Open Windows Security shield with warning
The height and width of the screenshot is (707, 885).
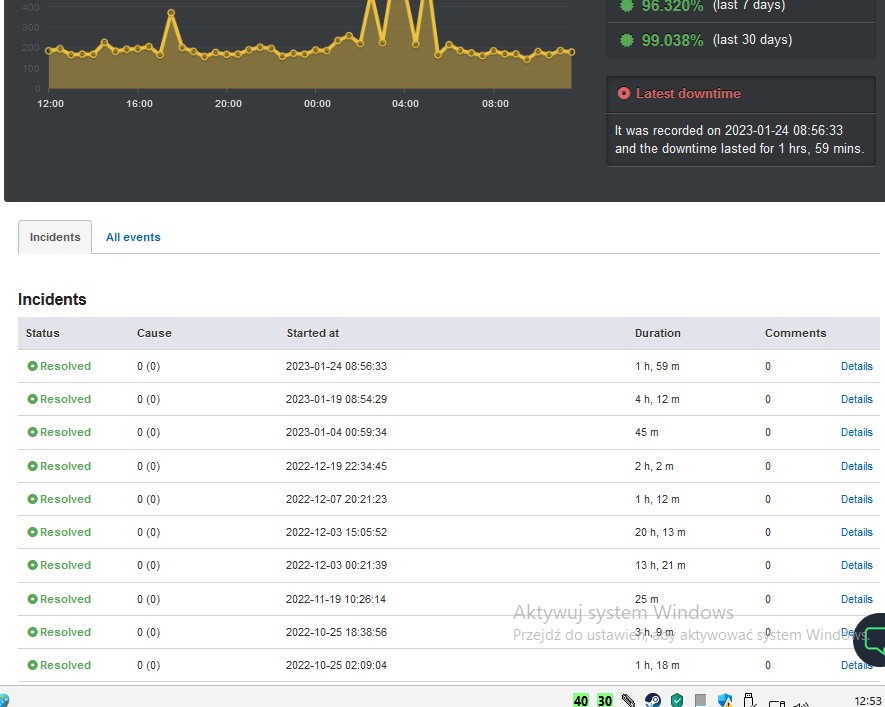(725, 700)
